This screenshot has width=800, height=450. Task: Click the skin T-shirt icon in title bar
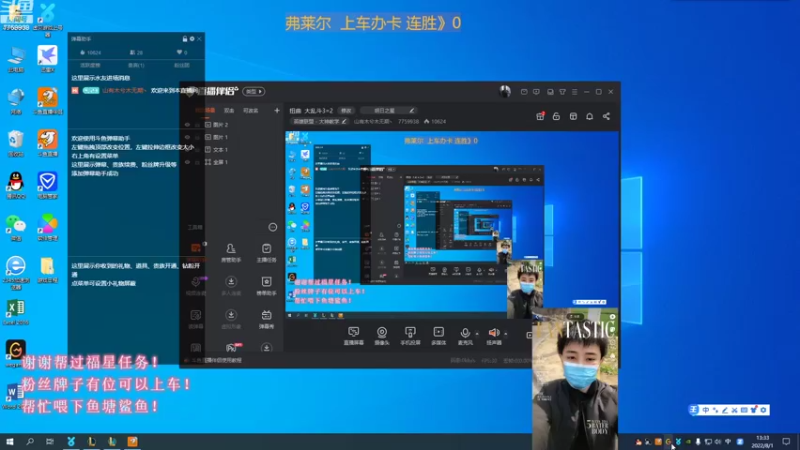562,92
